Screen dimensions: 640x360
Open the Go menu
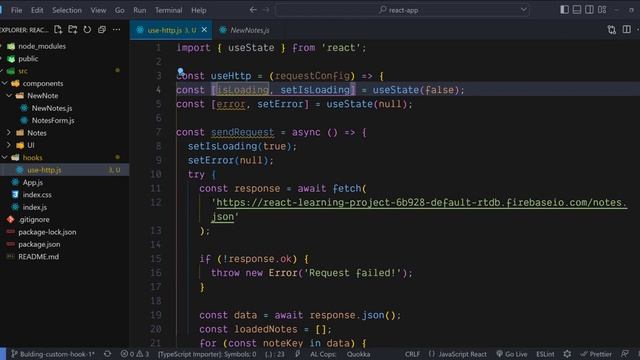click(x=120, y=10)
